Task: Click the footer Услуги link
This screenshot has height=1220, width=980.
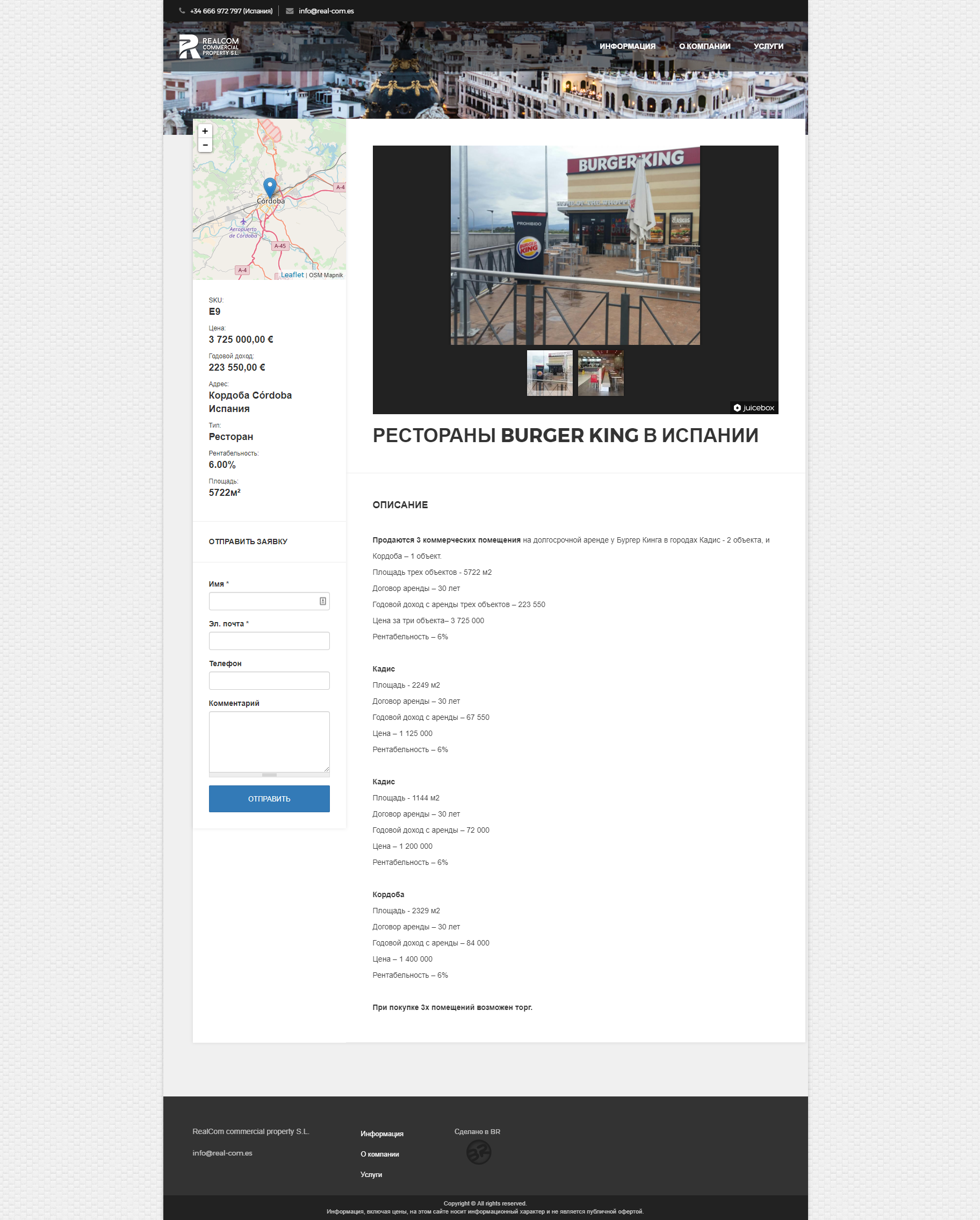Action: click(x=371, y=1174)
